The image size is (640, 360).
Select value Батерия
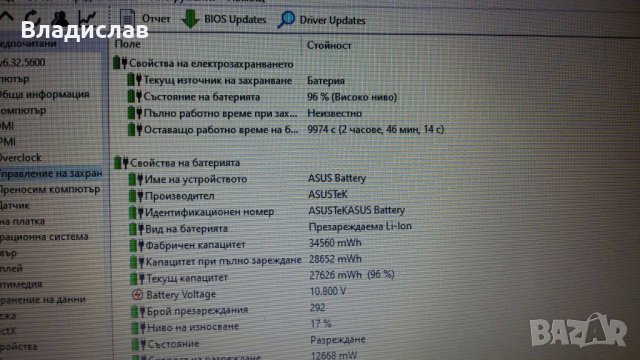tap(326, 81)
